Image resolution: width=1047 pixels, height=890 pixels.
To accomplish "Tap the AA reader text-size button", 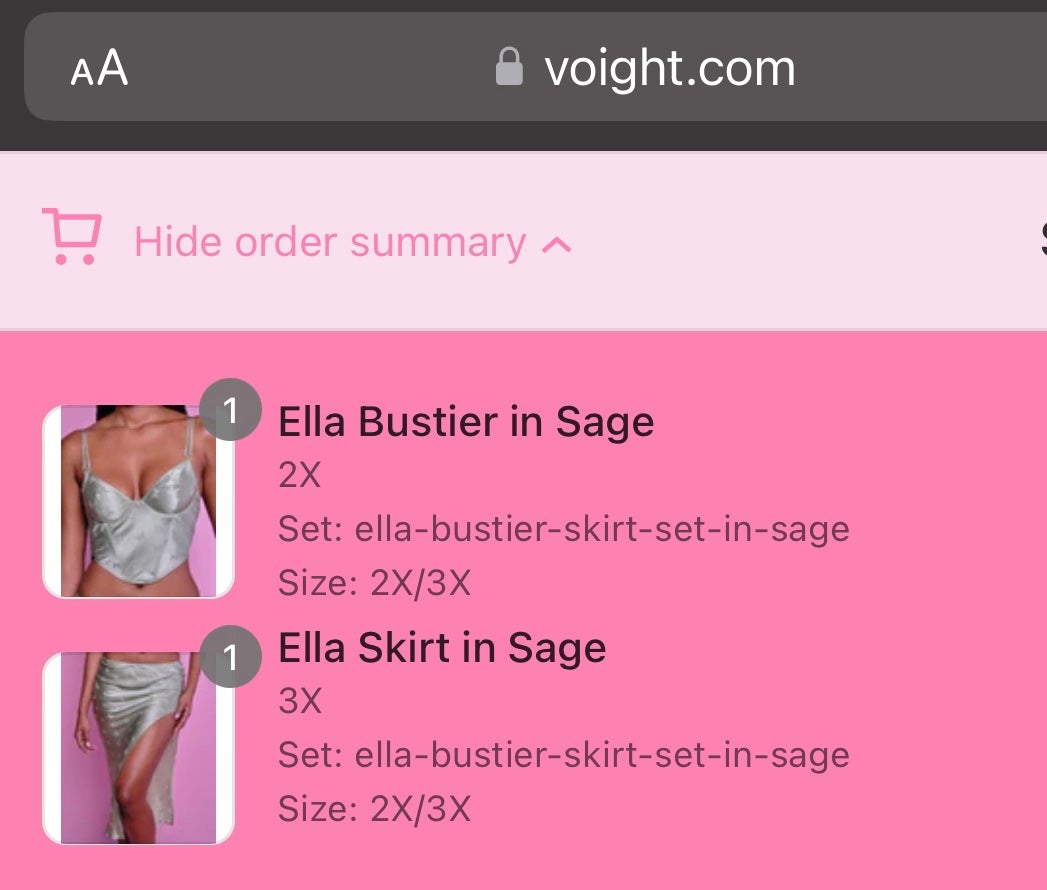I will point(99,67).
